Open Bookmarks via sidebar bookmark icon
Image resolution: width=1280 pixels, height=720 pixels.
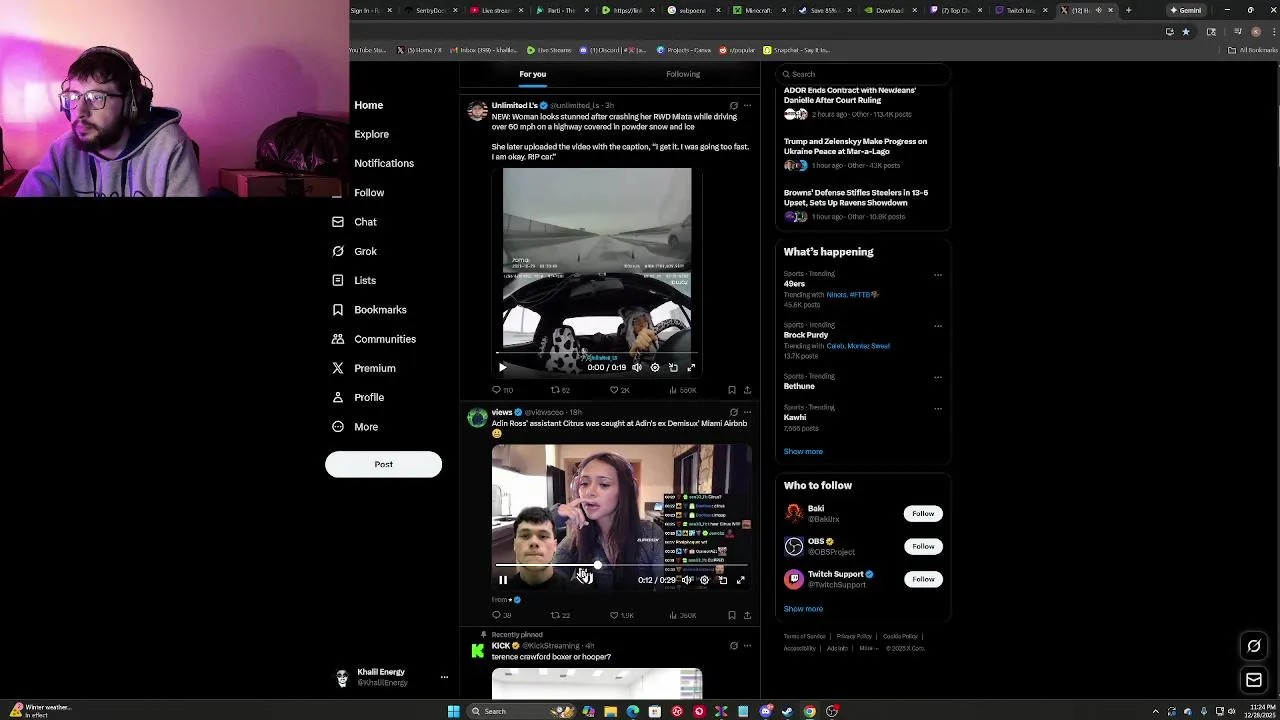click(338, 310)
